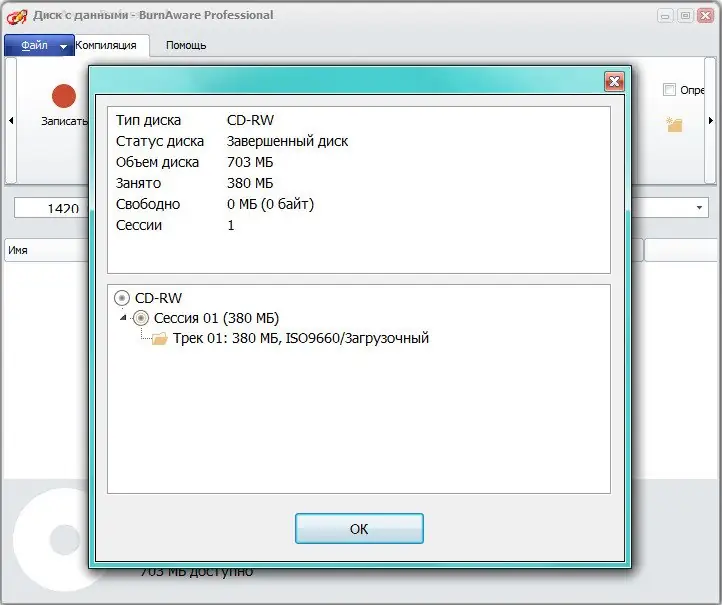Click the red Записать burn icon
Viewport: 722px width, 605px height.
click(x=64, y=96)
